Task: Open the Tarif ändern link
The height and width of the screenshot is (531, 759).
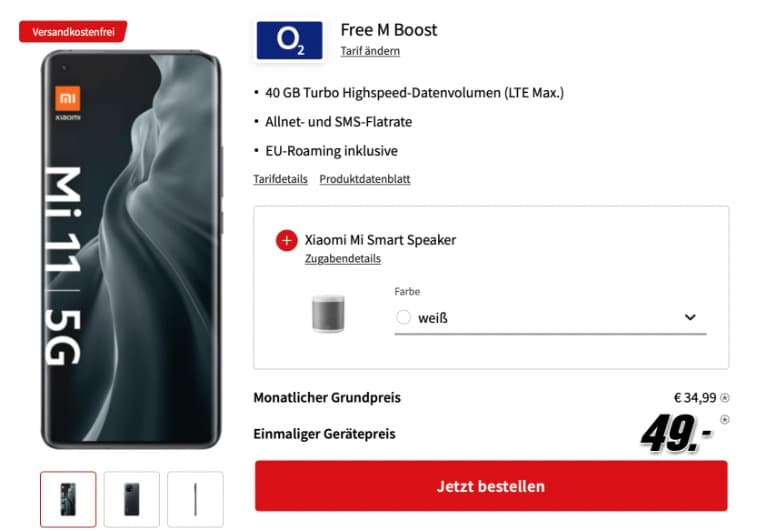Action: pyautogui.click(x=370, y=51)
